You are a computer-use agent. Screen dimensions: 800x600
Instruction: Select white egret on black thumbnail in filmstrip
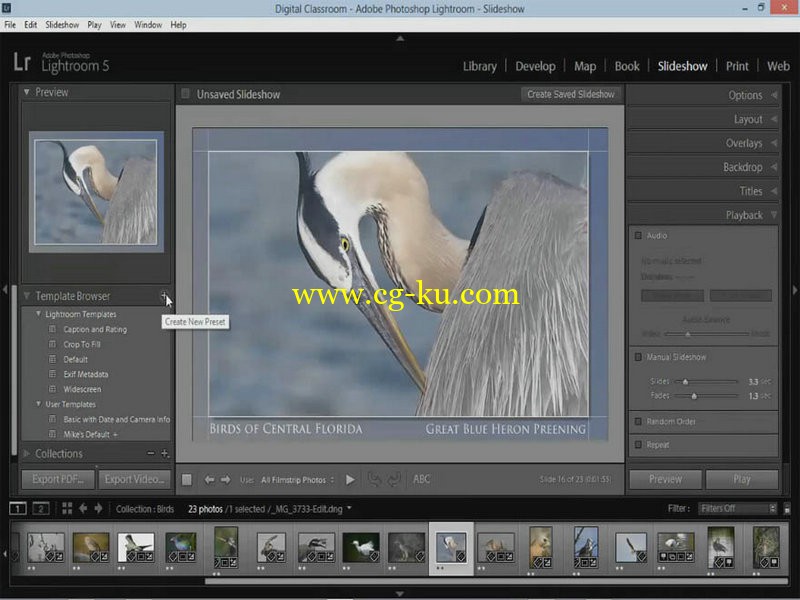[361, 547]
